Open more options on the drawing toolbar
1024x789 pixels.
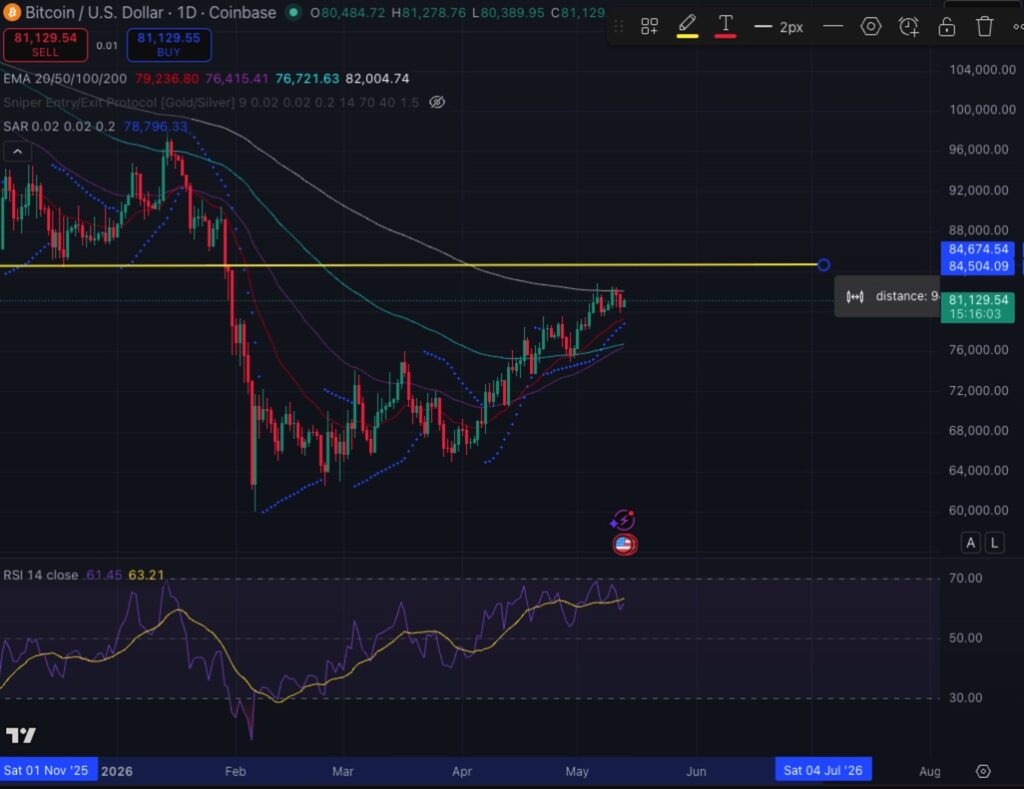pos(1017,27)
